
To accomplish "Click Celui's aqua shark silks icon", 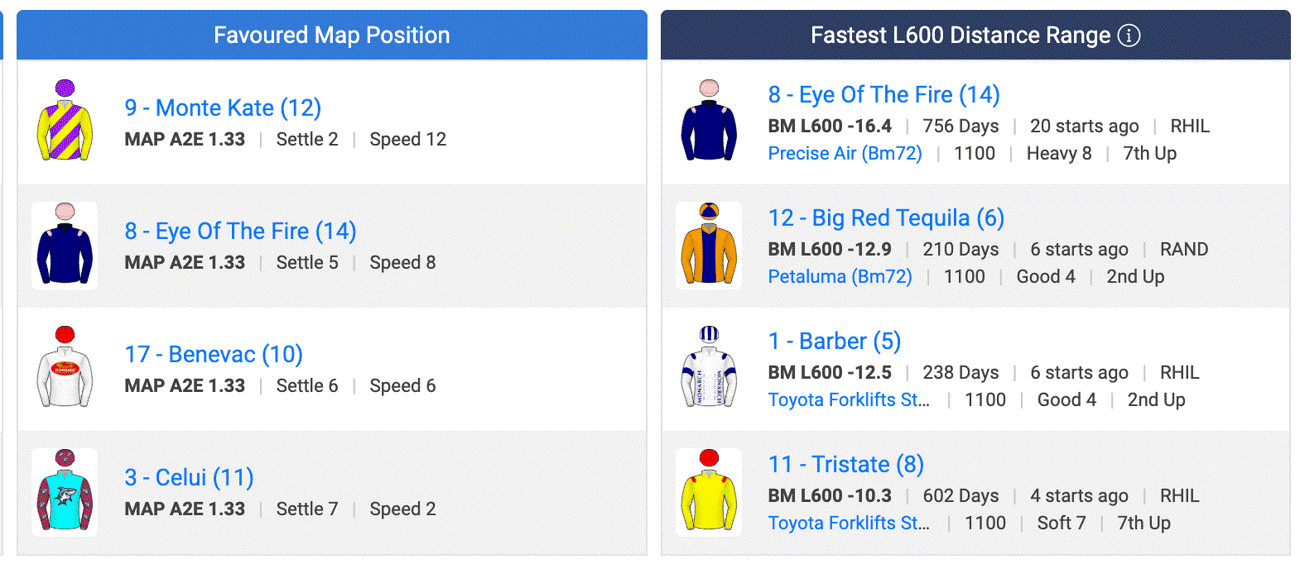I will [x=65, y=491].
